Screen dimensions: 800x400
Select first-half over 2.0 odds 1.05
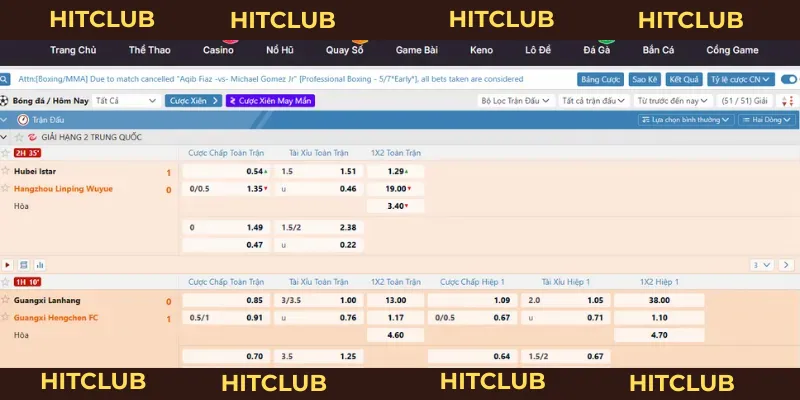coord(565,301)
